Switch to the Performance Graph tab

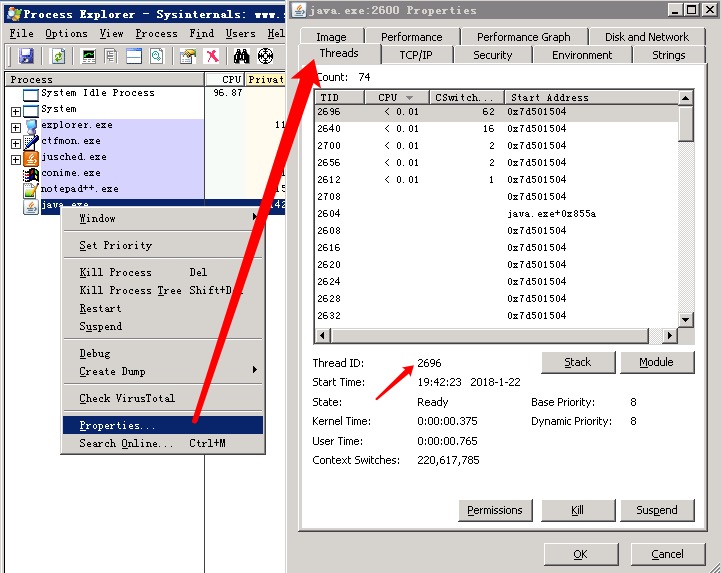(x=523, y=37)
